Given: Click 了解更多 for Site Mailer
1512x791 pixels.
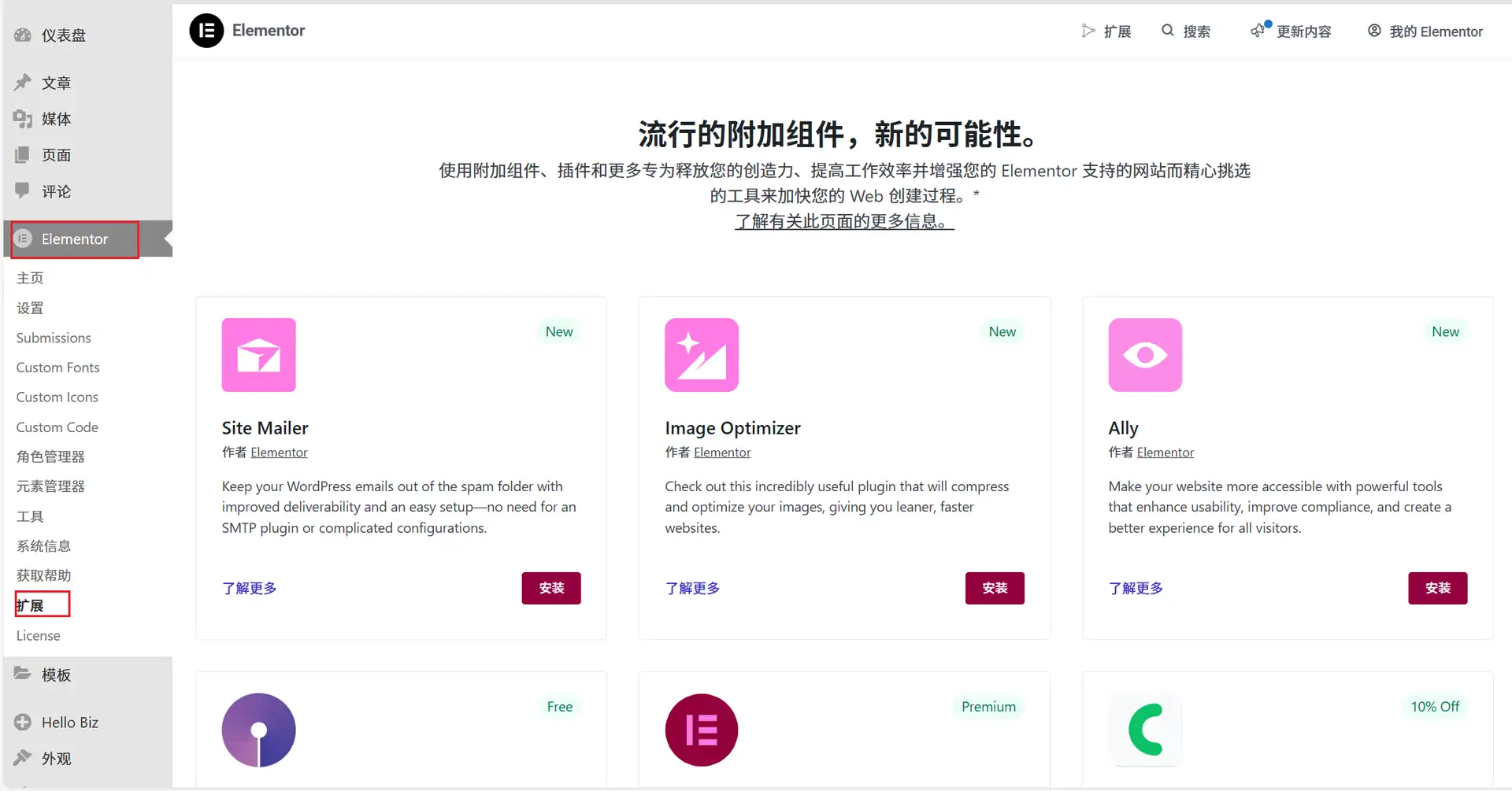Looking at the screenshot, I should click(249, 588).
